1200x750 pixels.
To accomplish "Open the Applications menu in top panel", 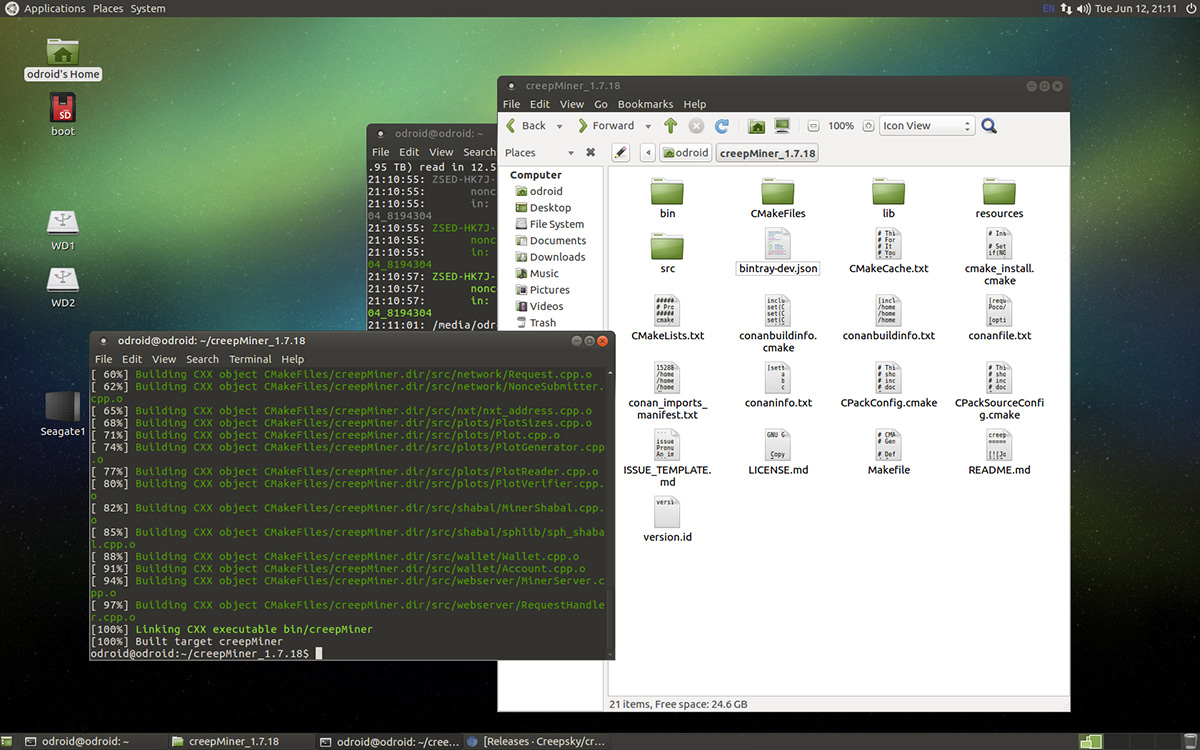I will 55,8.
